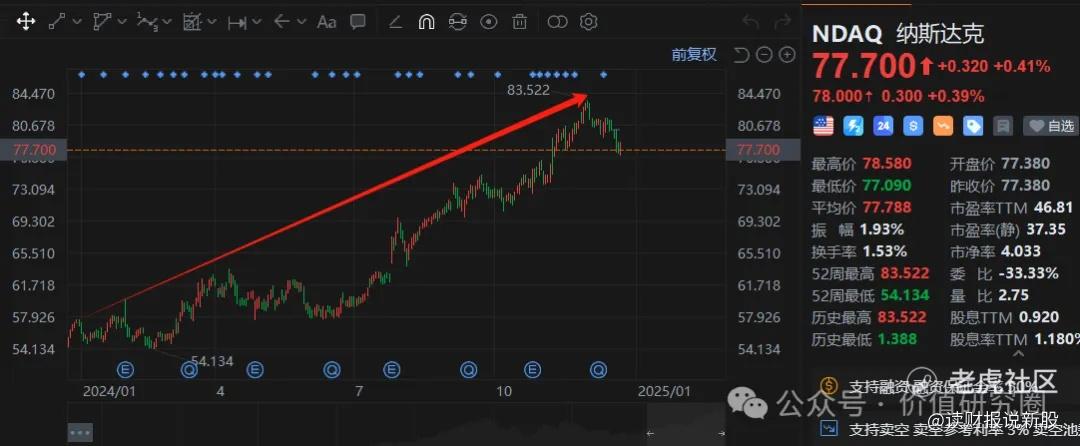
Task: Click the 24-hour trading icon
Action: pyautogui.click(x=883, y=125)
